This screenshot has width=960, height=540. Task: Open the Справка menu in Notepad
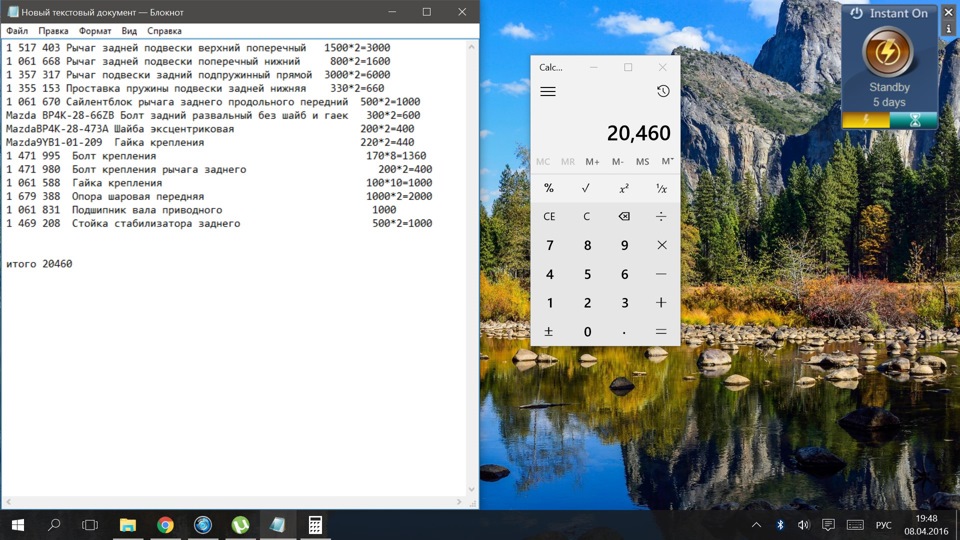coord(164,31)
